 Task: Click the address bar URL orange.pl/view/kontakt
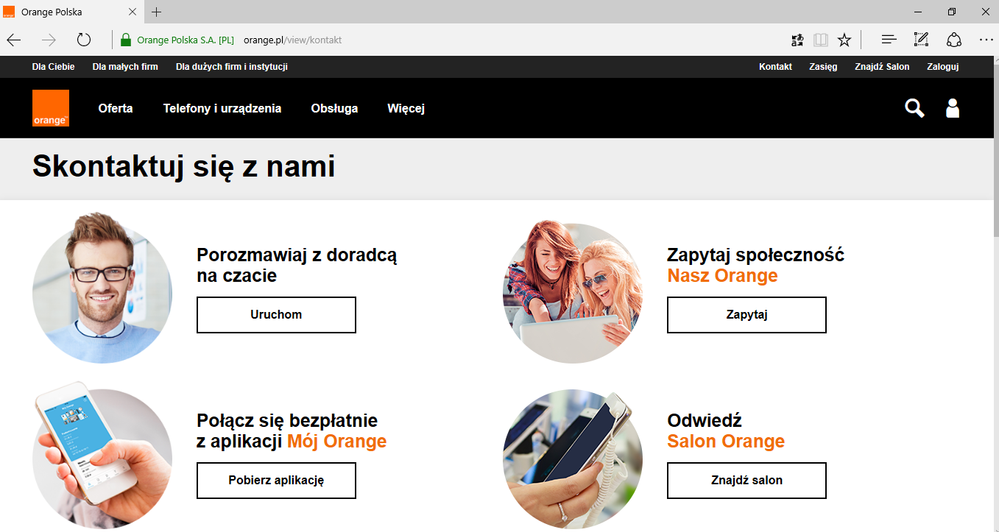(x=292, y=40)
